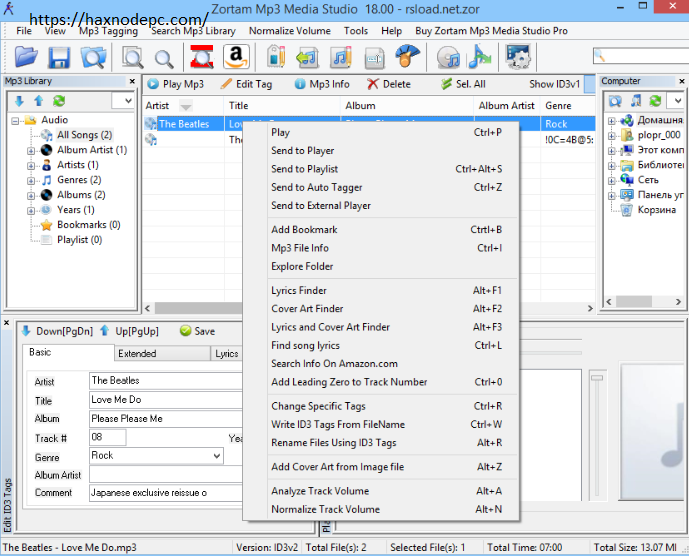Collapse the Audio tree node

[15, 120]
